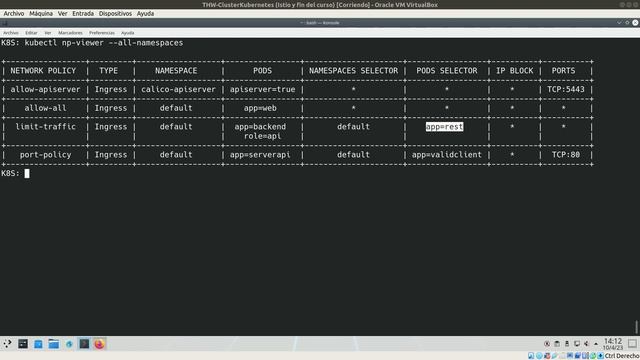Click app=backend pods cell

[x=260, y=127]
